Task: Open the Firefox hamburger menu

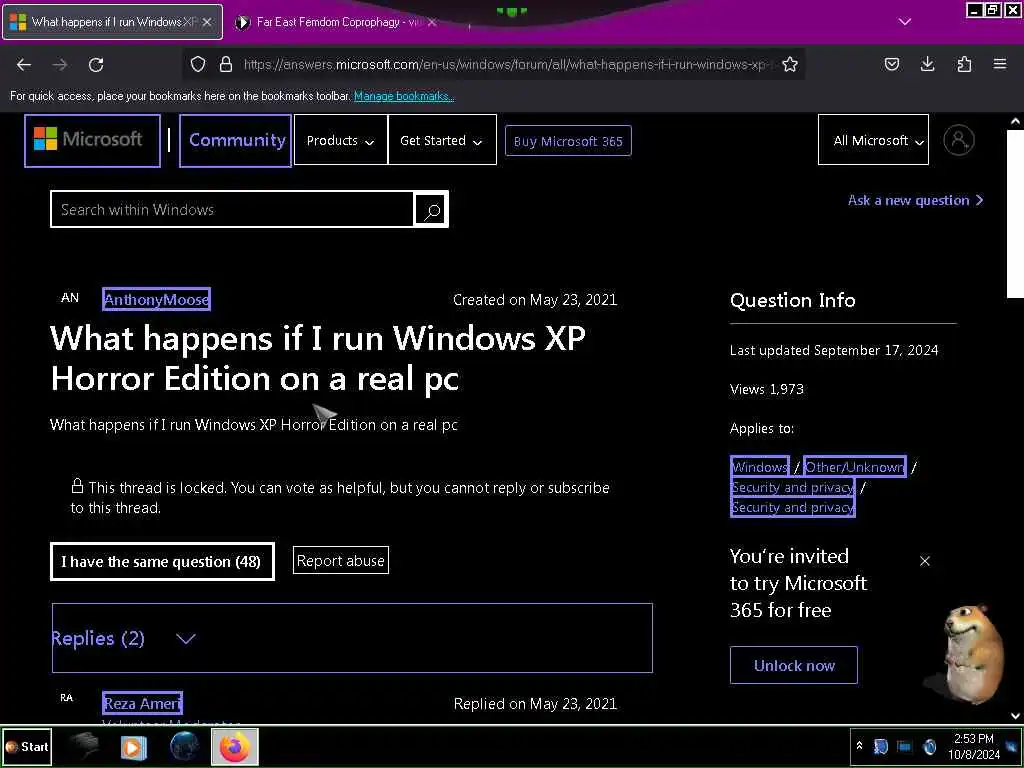Action: click(x=1000, y=64)
